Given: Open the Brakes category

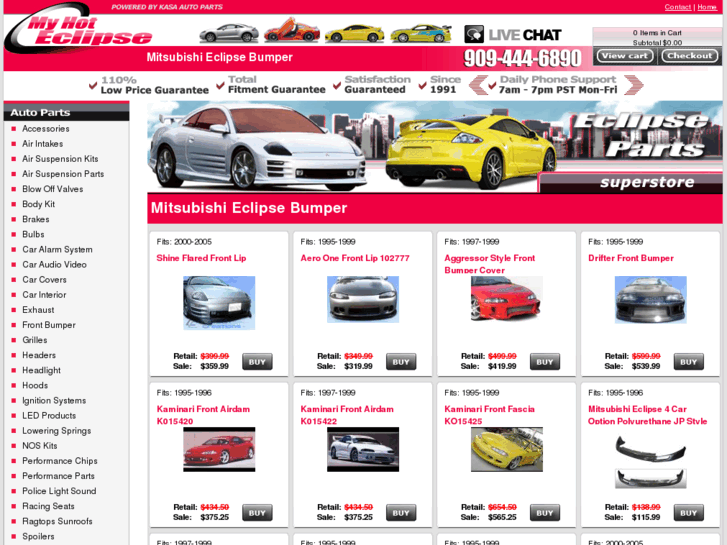Looking at the screenshot, I should pos(36,219).
